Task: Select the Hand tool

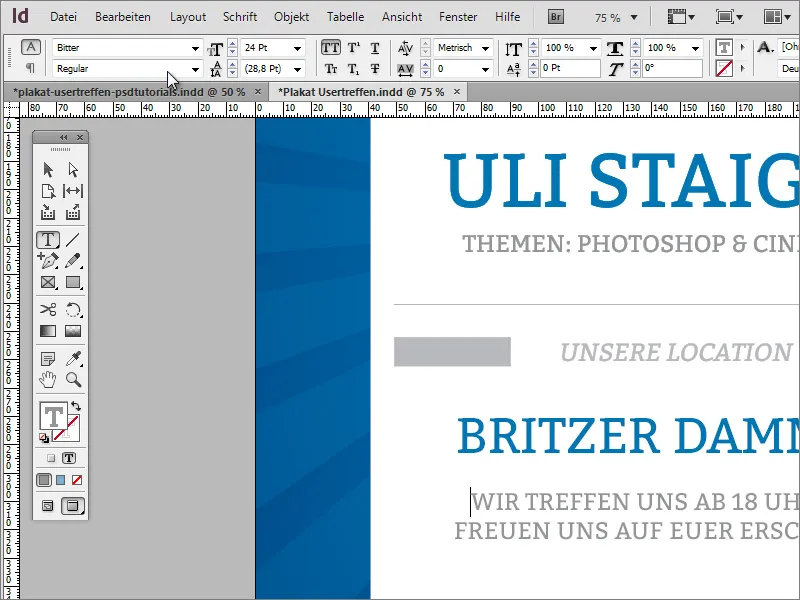Action: click(x=48, y=380)
